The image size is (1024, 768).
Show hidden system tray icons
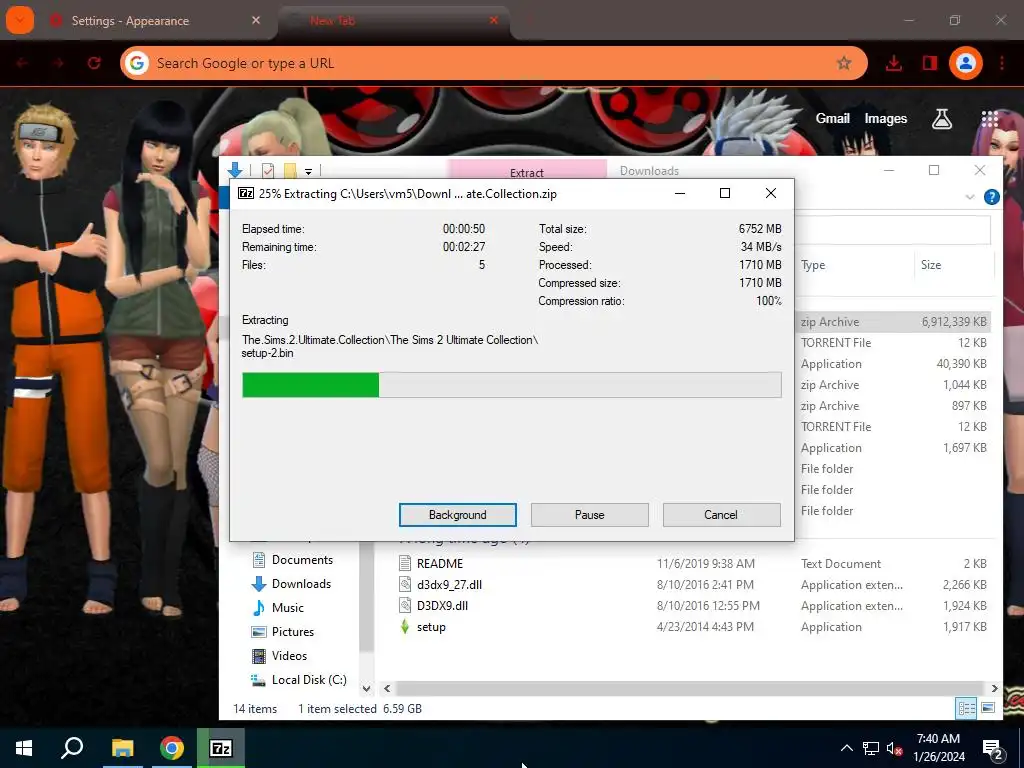click(x=846, y=748)
